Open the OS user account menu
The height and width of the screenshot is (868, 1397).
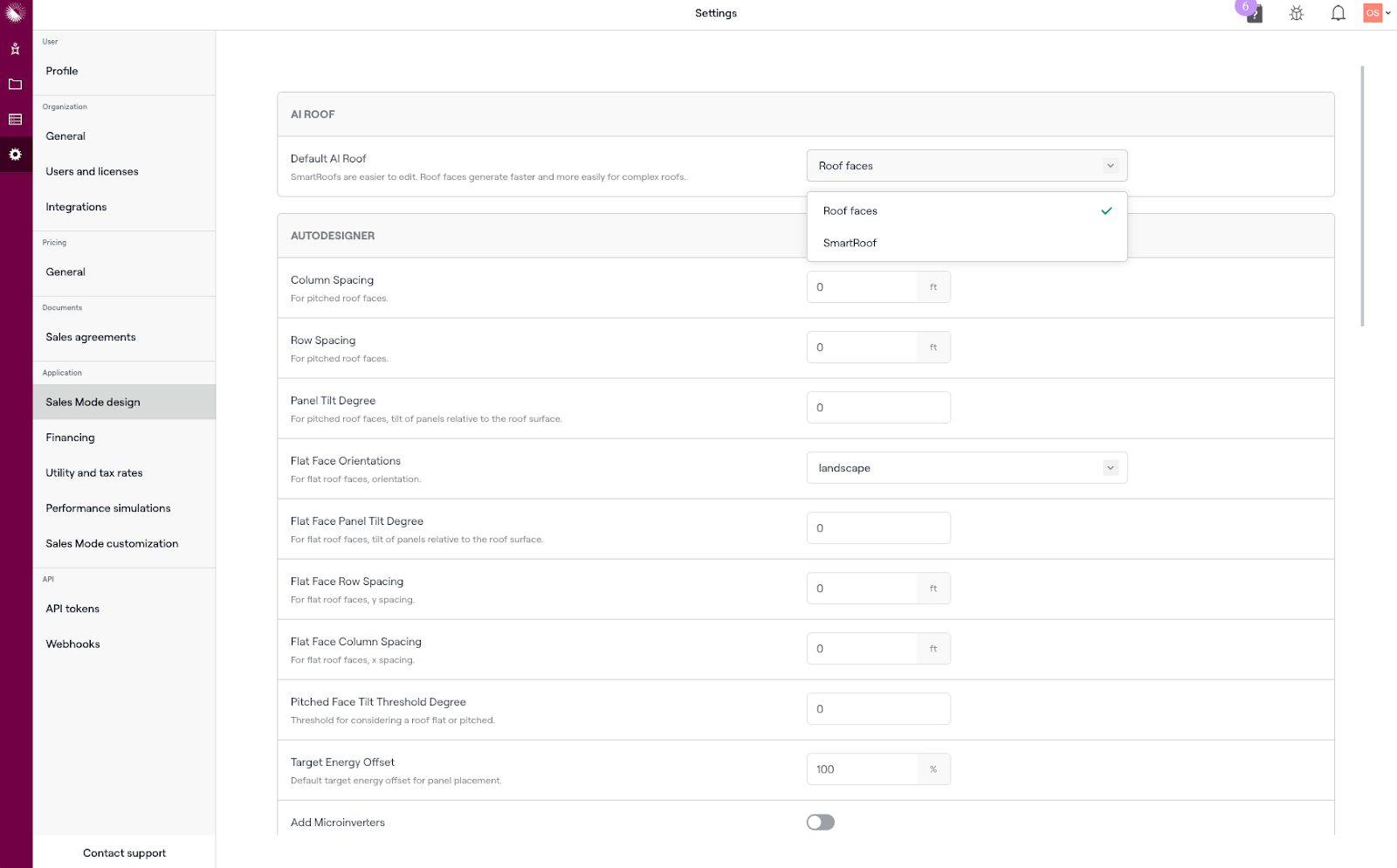coord(1377,13)
